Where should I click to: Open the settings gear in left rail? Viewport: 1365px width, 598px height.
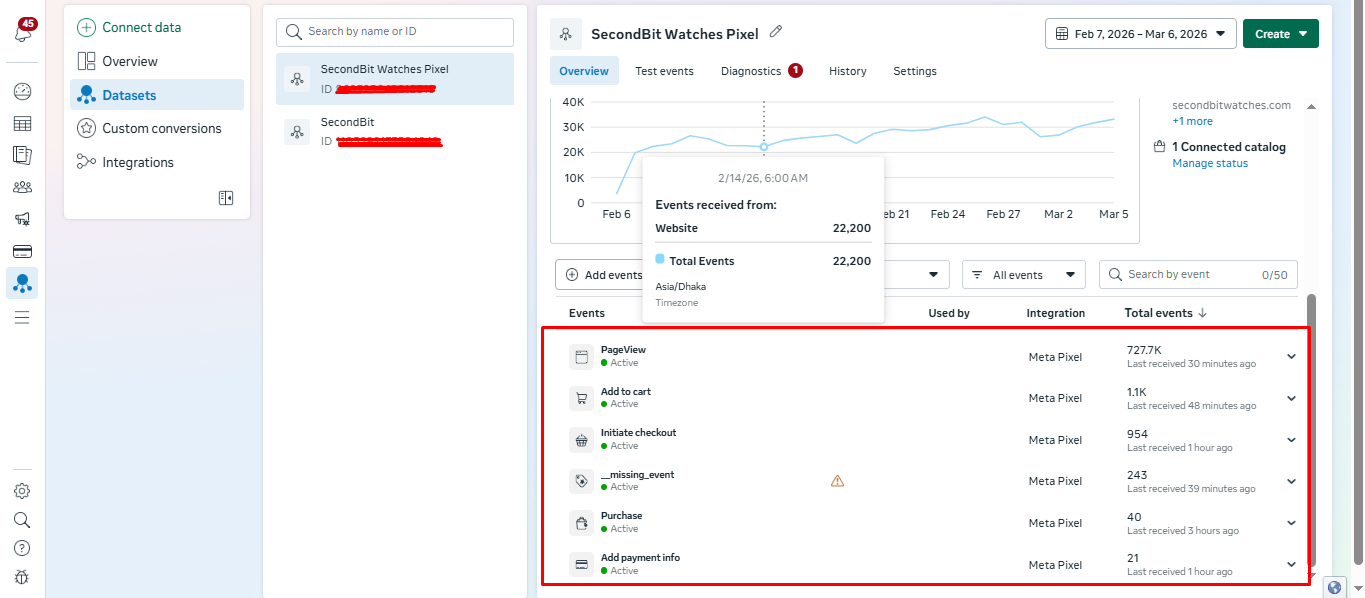coord(22,491)
